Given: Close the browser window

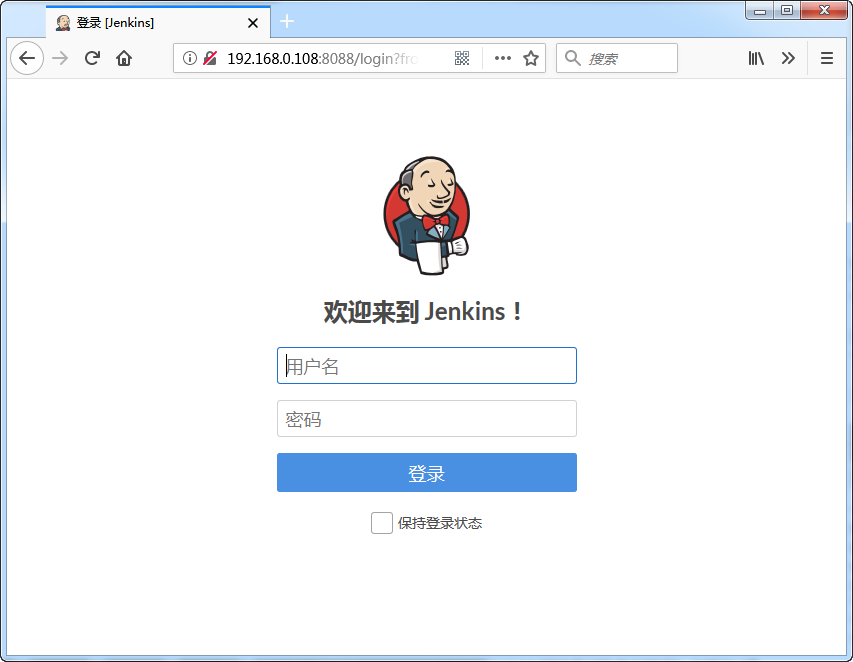Looking at the screenshot, I should (824, 10).
